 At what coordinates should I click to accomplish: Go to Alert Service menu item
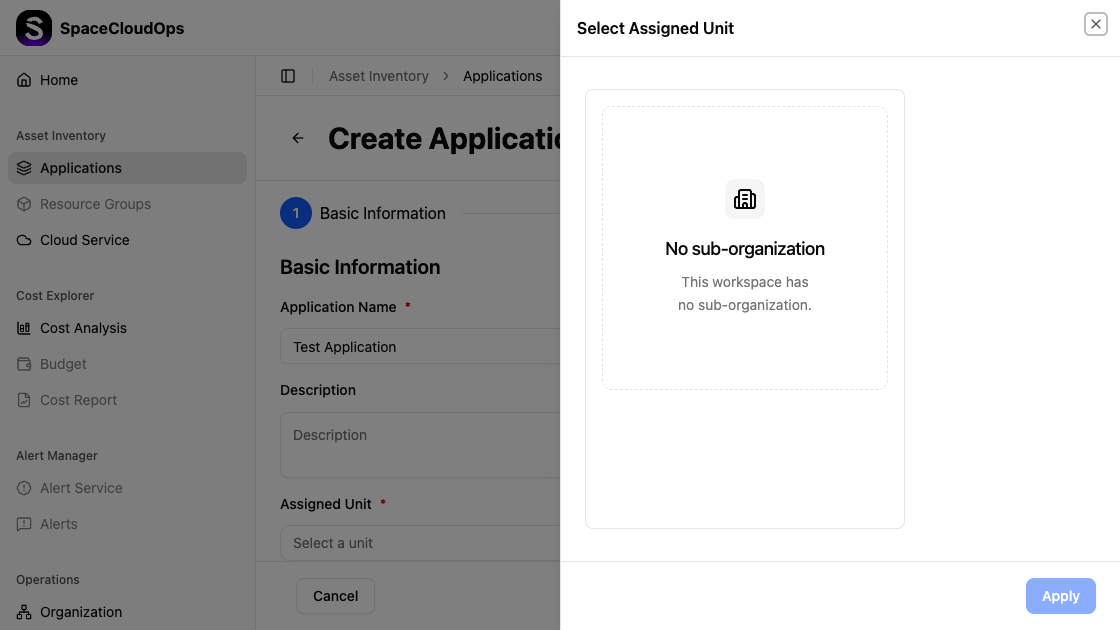tap(81, 488)
